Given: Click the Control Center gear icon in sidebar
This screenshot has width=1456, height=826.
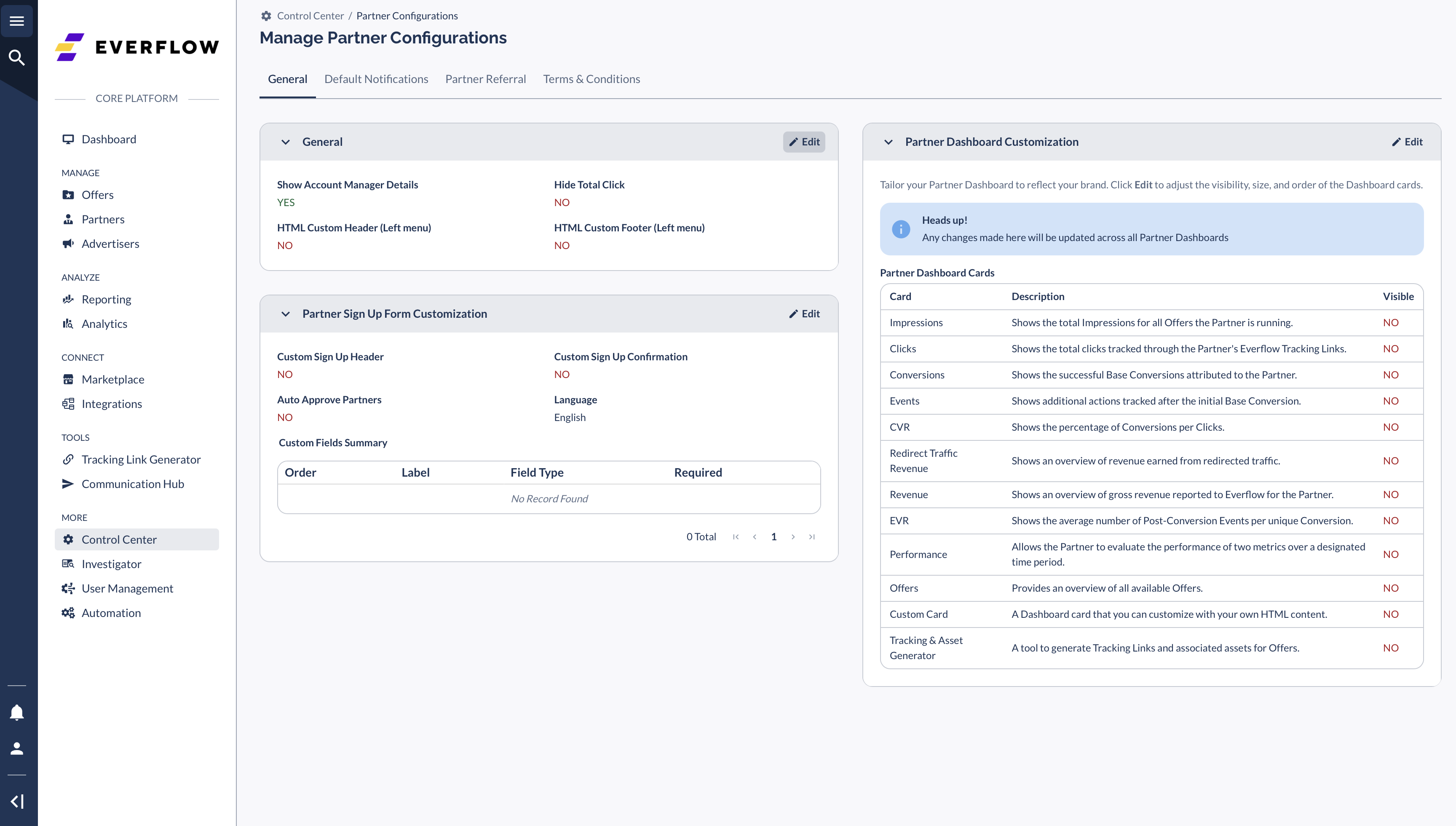Looking at the screenshot, I should pyautogui.click(x=68, y=539).
